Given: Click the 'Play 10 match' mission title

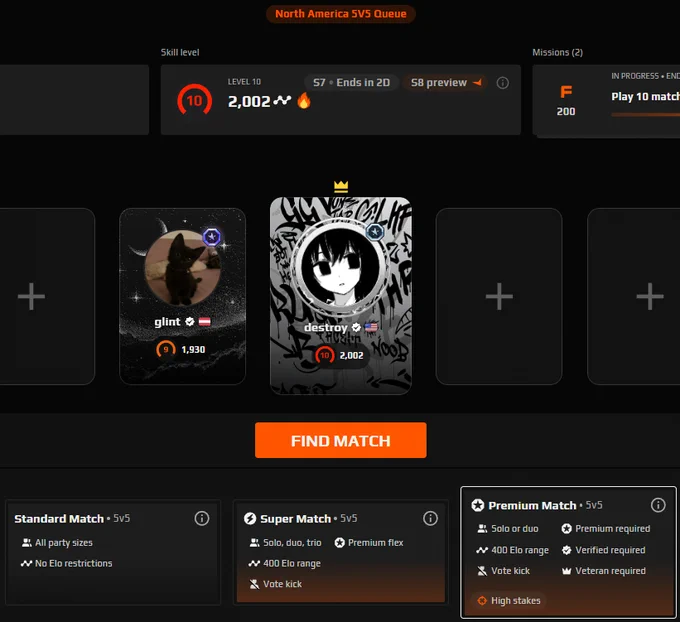Looking at the screenshot, I should (x=646, y=96).
